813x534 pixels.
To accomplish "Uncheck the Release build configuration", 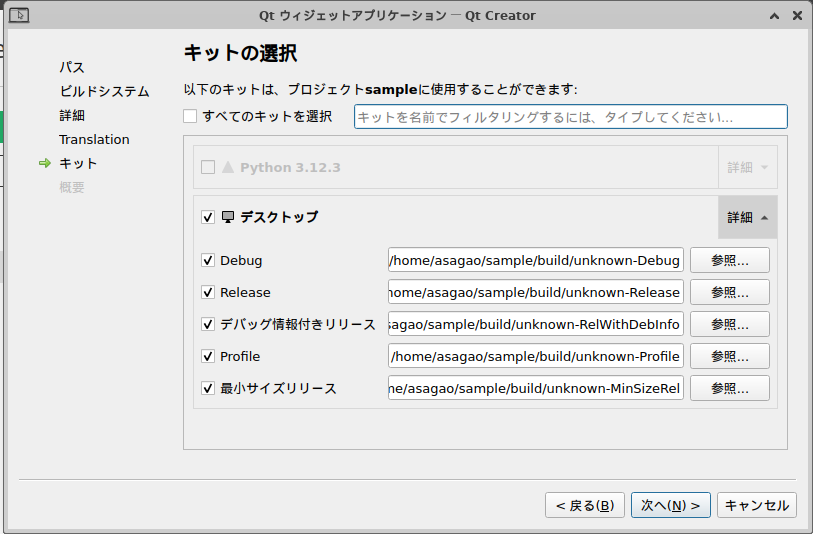I will [208, 292].
